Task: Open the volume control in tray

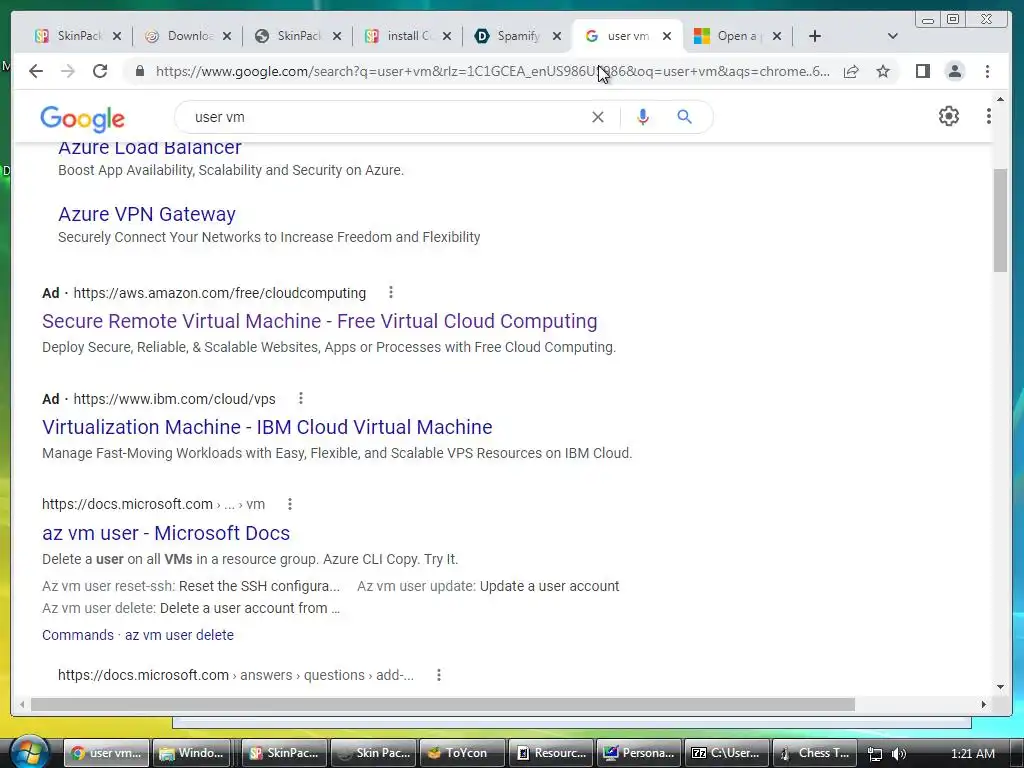Action: tap(899, 754)
